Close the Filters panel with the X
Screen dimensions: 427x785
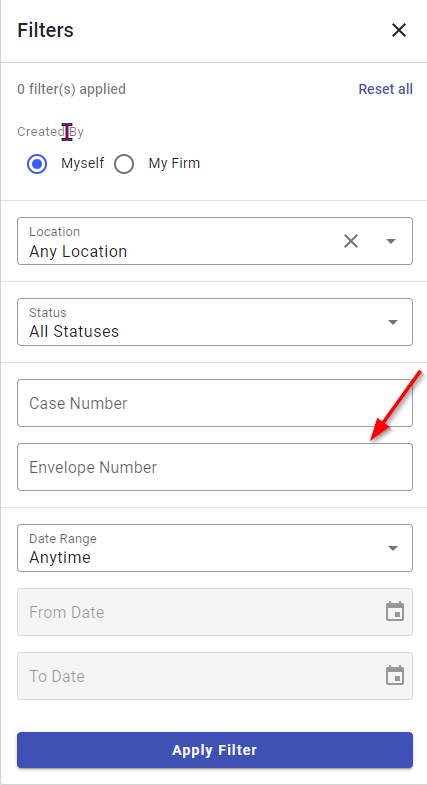398,31
